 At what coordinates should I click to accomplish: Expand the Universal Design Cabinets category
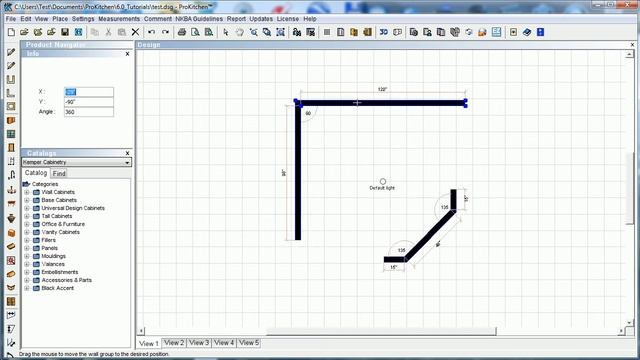pos(27,208)
